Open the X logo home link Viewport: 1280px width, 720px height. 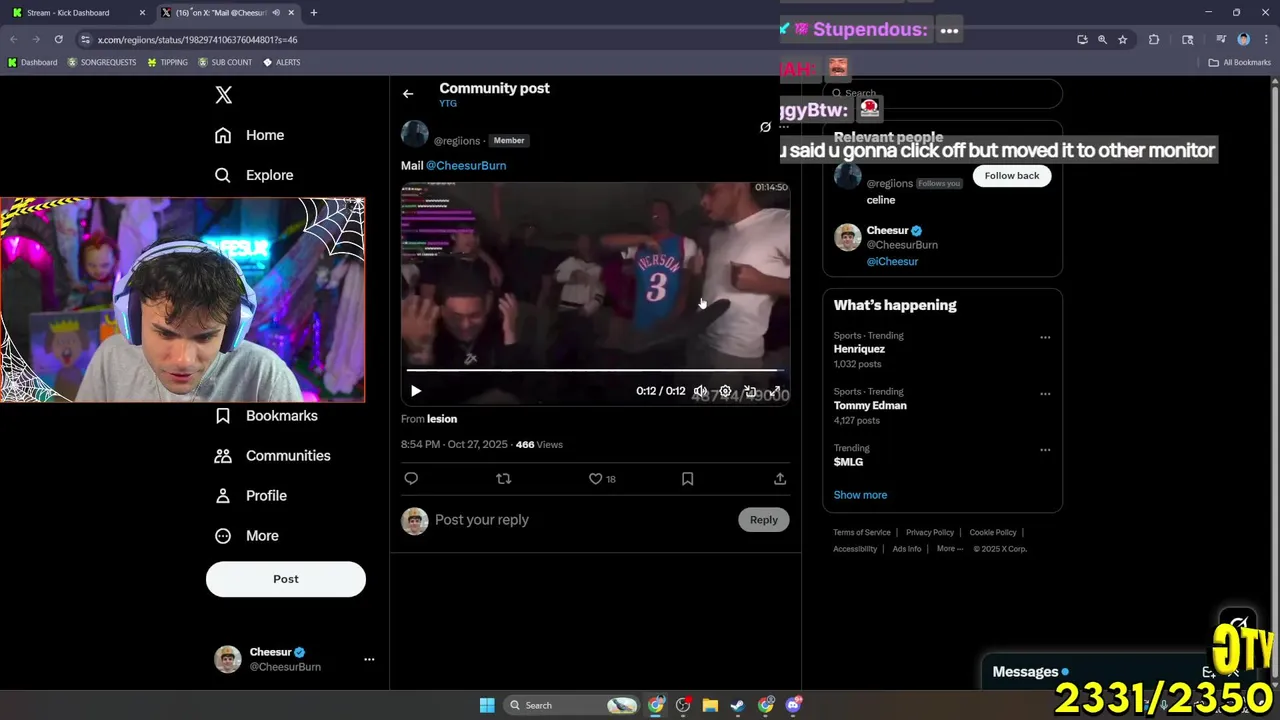point(223,95)
